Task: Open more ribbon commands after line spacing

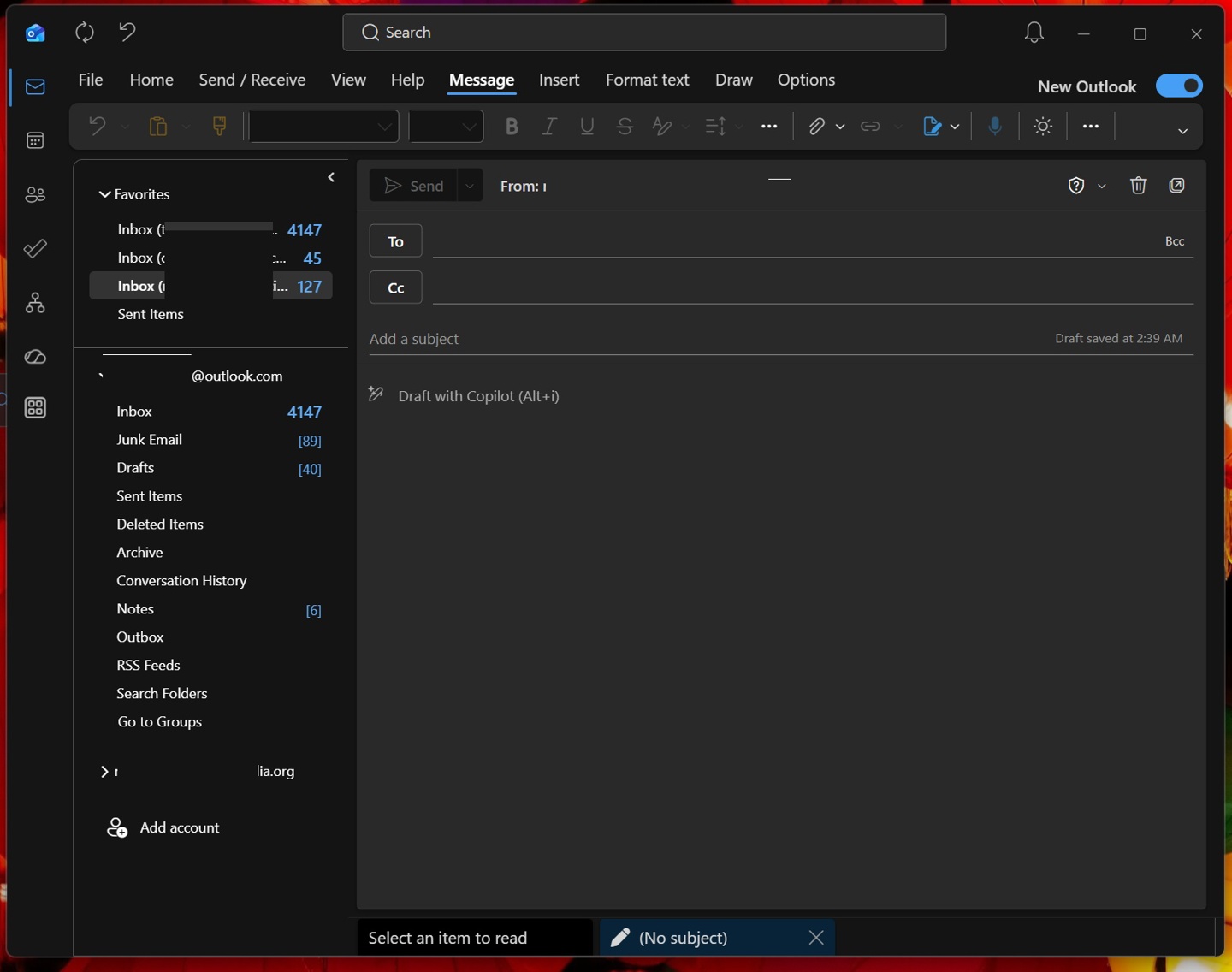Action: tap(769, 127)
